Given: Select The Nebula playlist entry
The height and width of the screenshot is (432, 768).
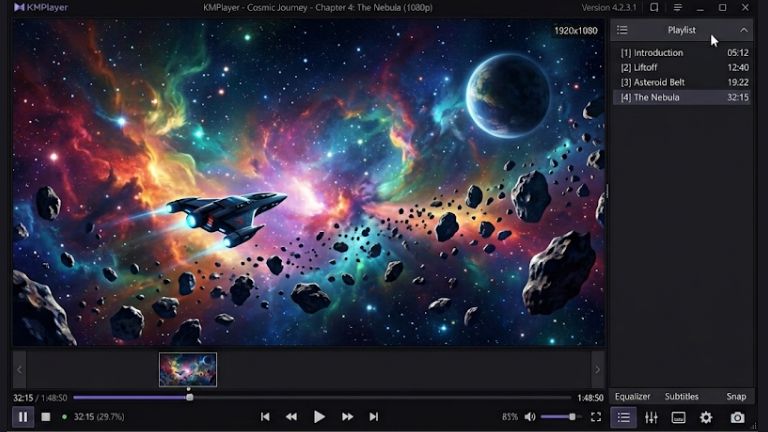Looking at the screenshot, I should (682, 97).
